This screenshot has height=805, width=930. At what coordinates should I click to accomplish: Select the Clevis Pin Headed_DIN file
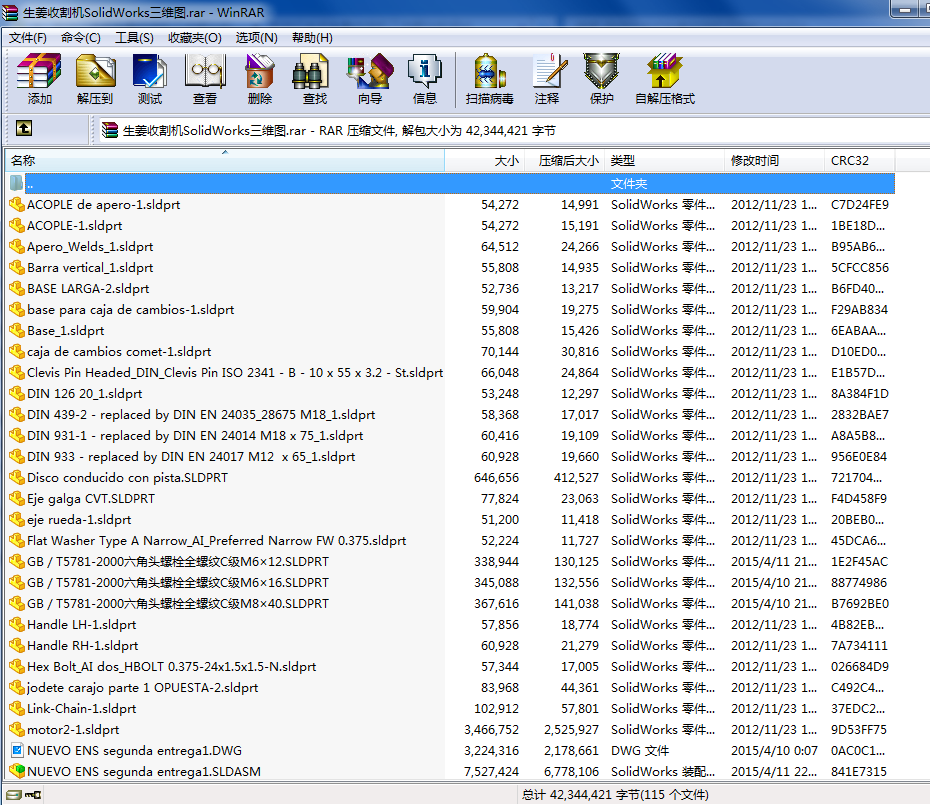(x=235, y=373)
